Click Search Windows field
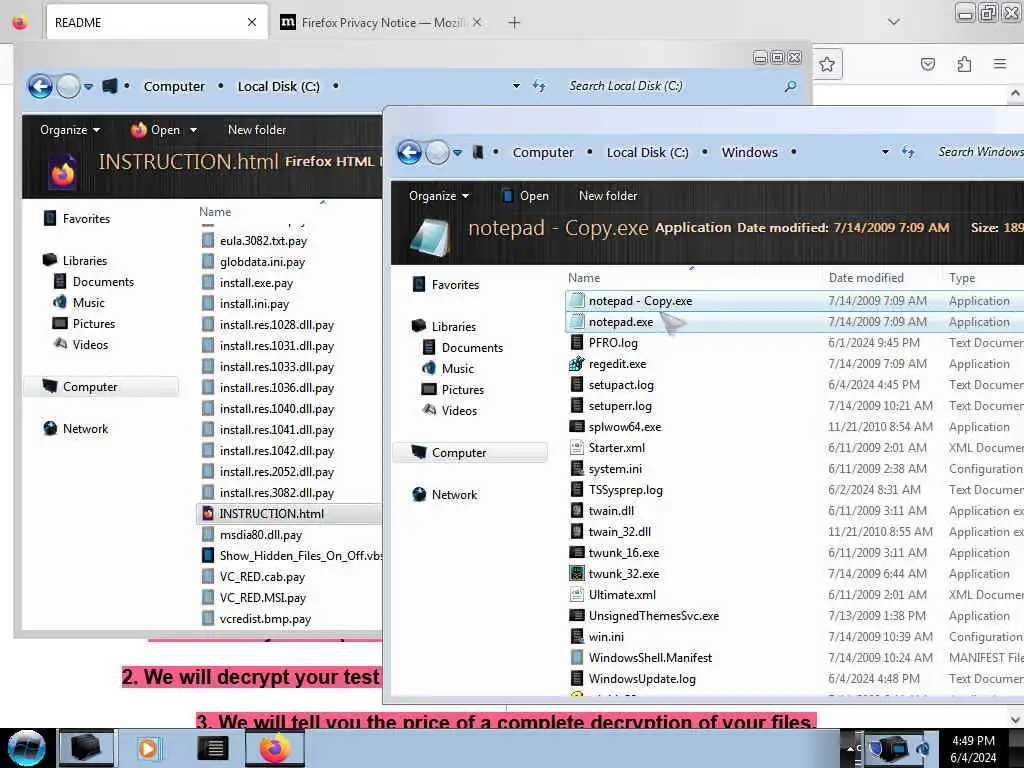 (978, 152)
